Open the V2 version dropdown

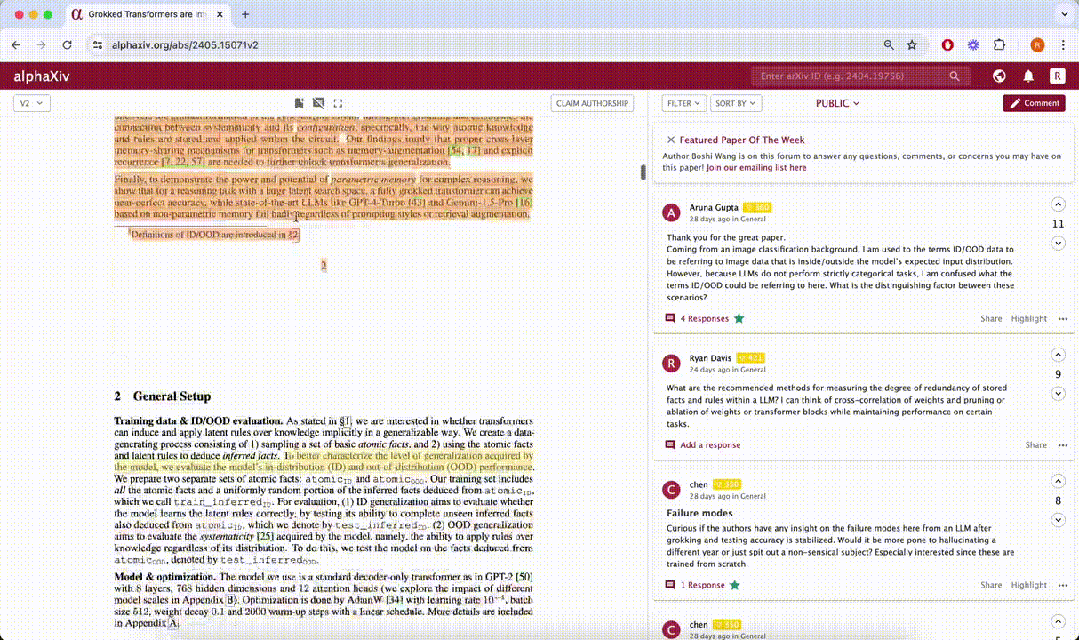pyautogui.click(x=32, y=103)
